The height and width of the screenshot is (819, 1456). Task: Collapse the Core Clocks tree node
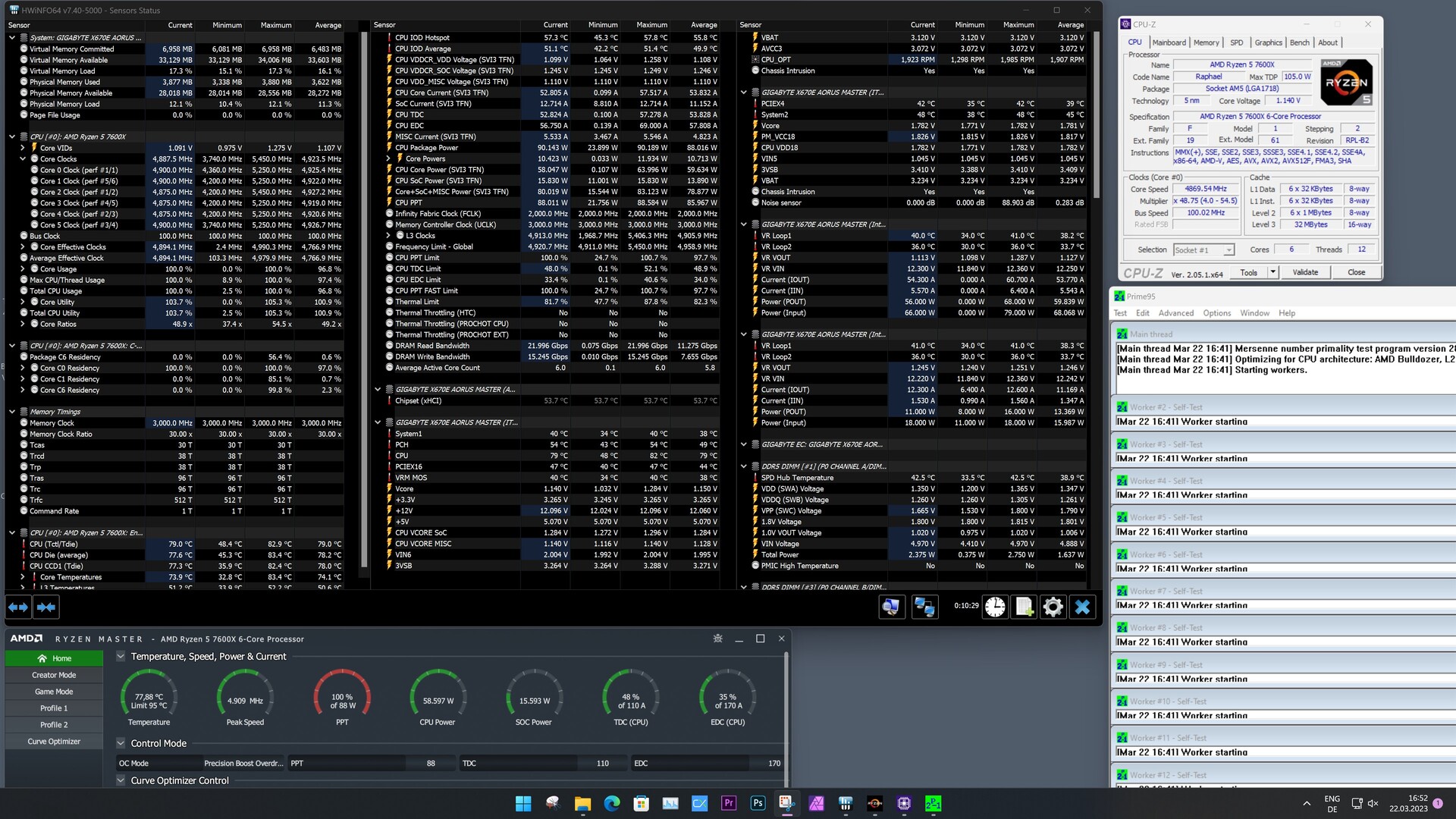point(23,159)
